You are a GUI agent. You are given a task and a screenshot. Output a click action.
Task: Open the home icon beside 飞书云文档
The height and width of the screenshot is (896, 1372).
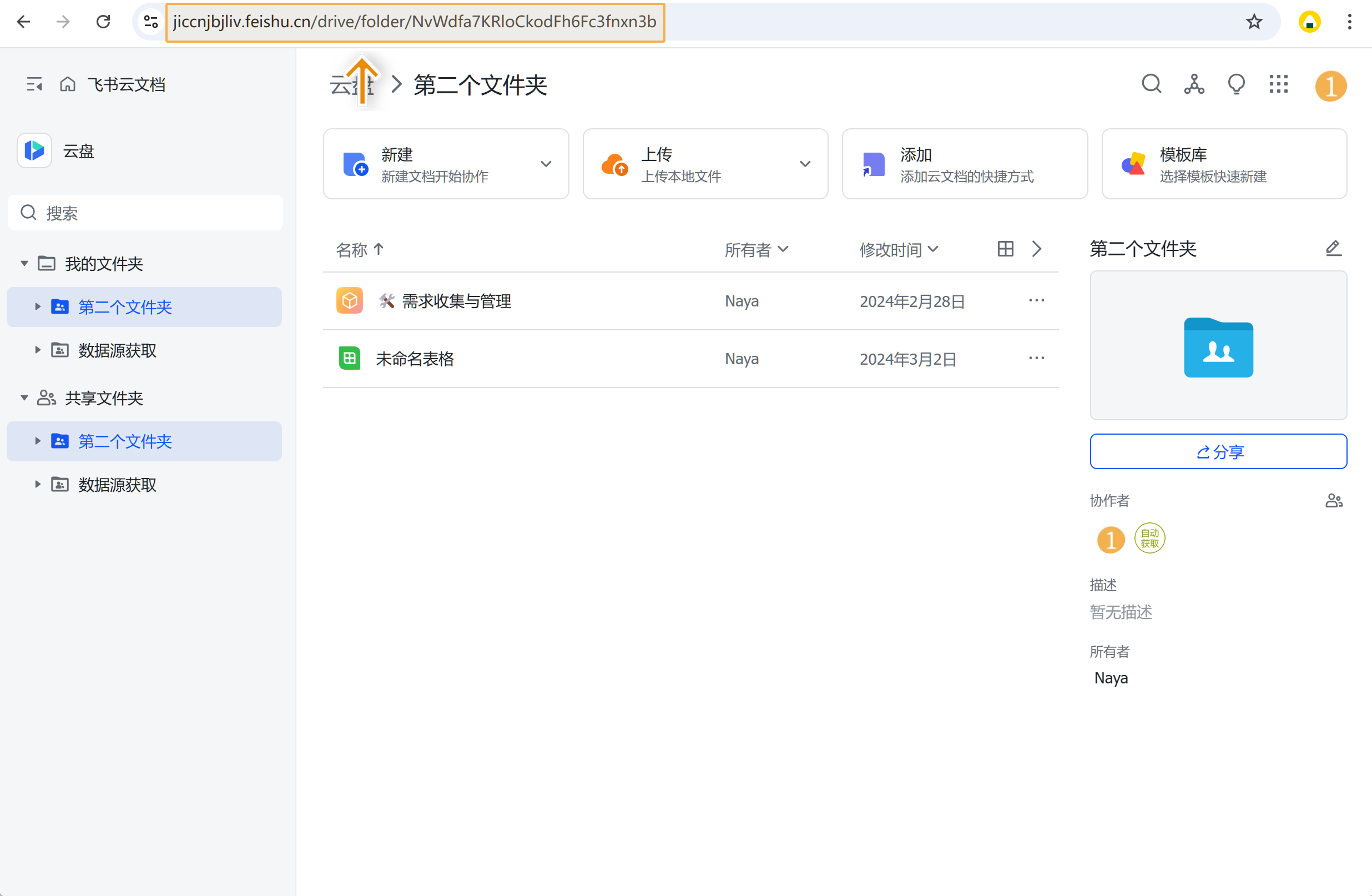pyautogui.click(x=68, y=84)
